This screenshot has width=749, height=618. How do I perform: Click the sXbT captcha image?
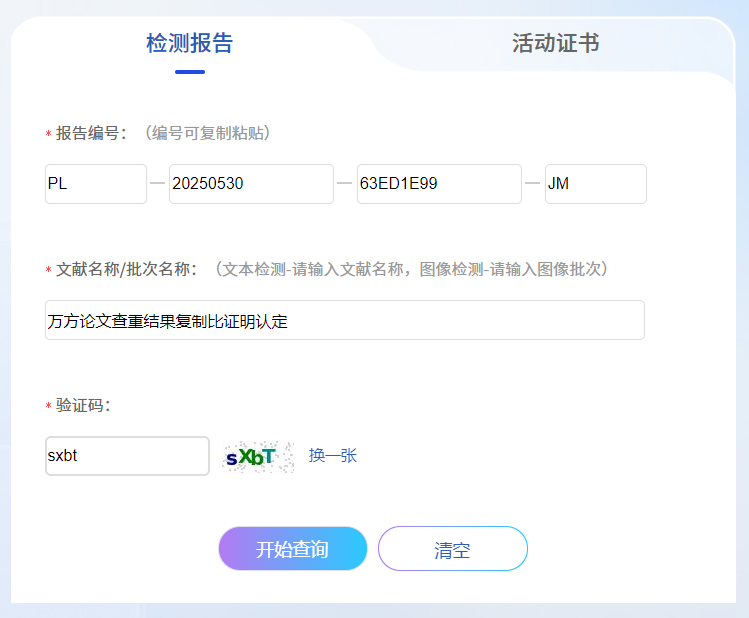click(258, 457)
